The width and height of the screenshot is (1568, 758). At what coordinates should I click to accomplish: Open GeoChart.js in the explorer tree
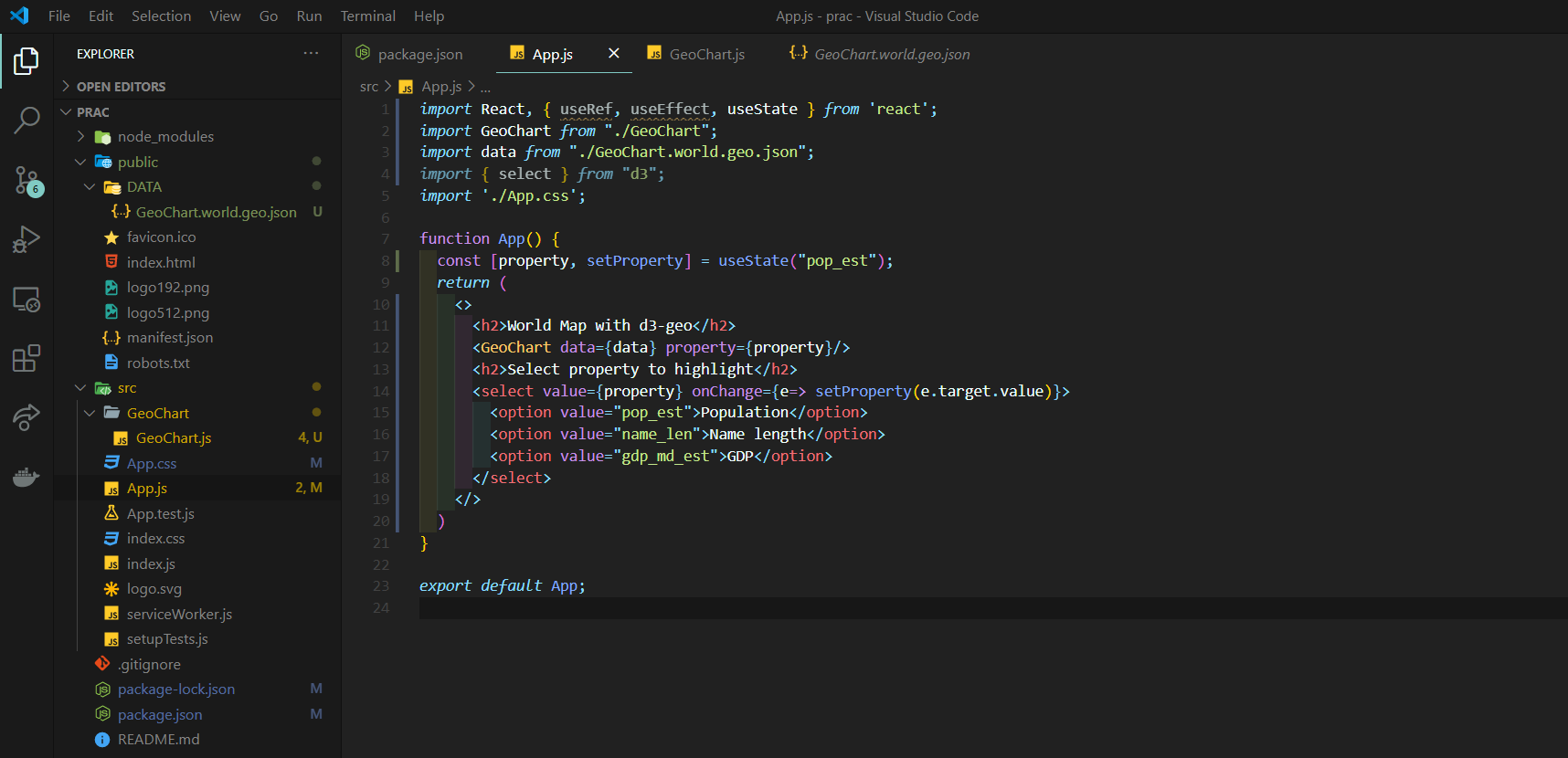(x=173, y=438)
